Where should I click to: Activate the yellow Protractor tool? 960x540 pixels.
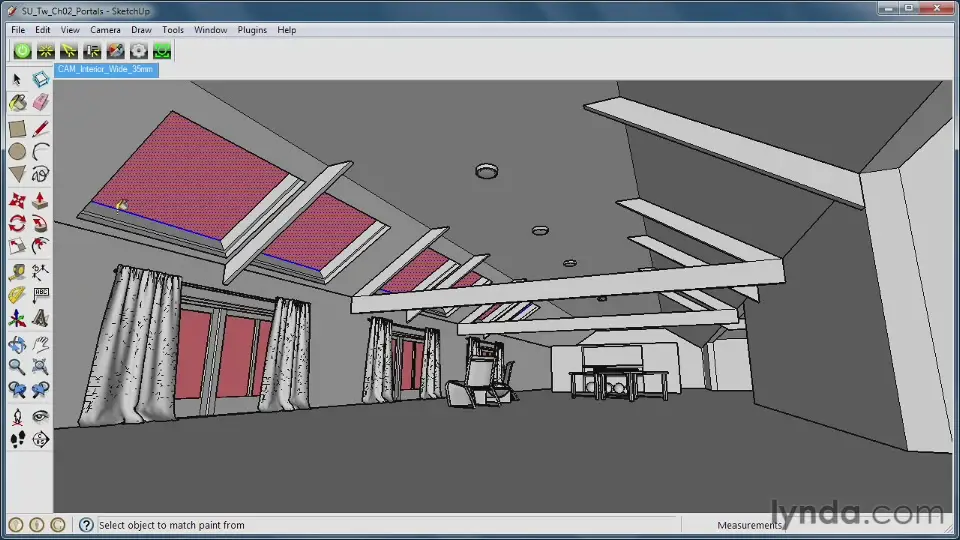(17, 295)
